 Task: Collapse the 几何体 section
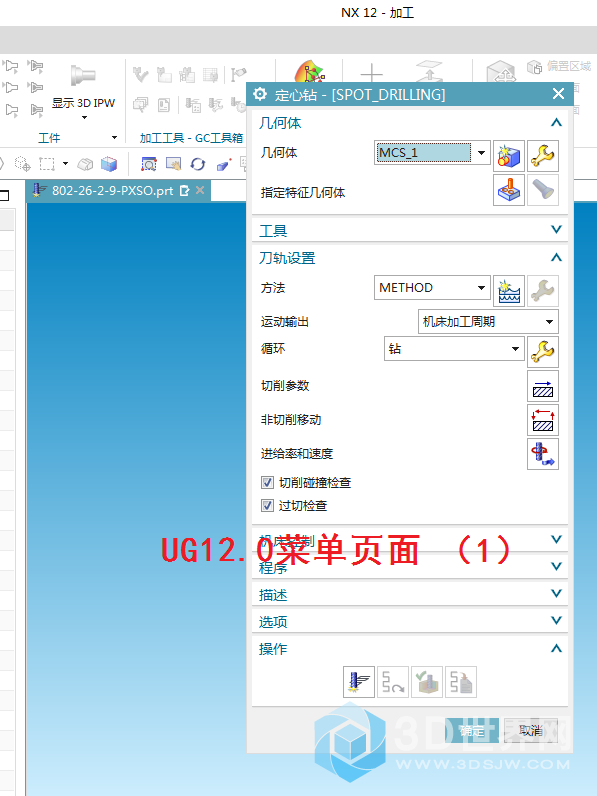click(556, 123)
